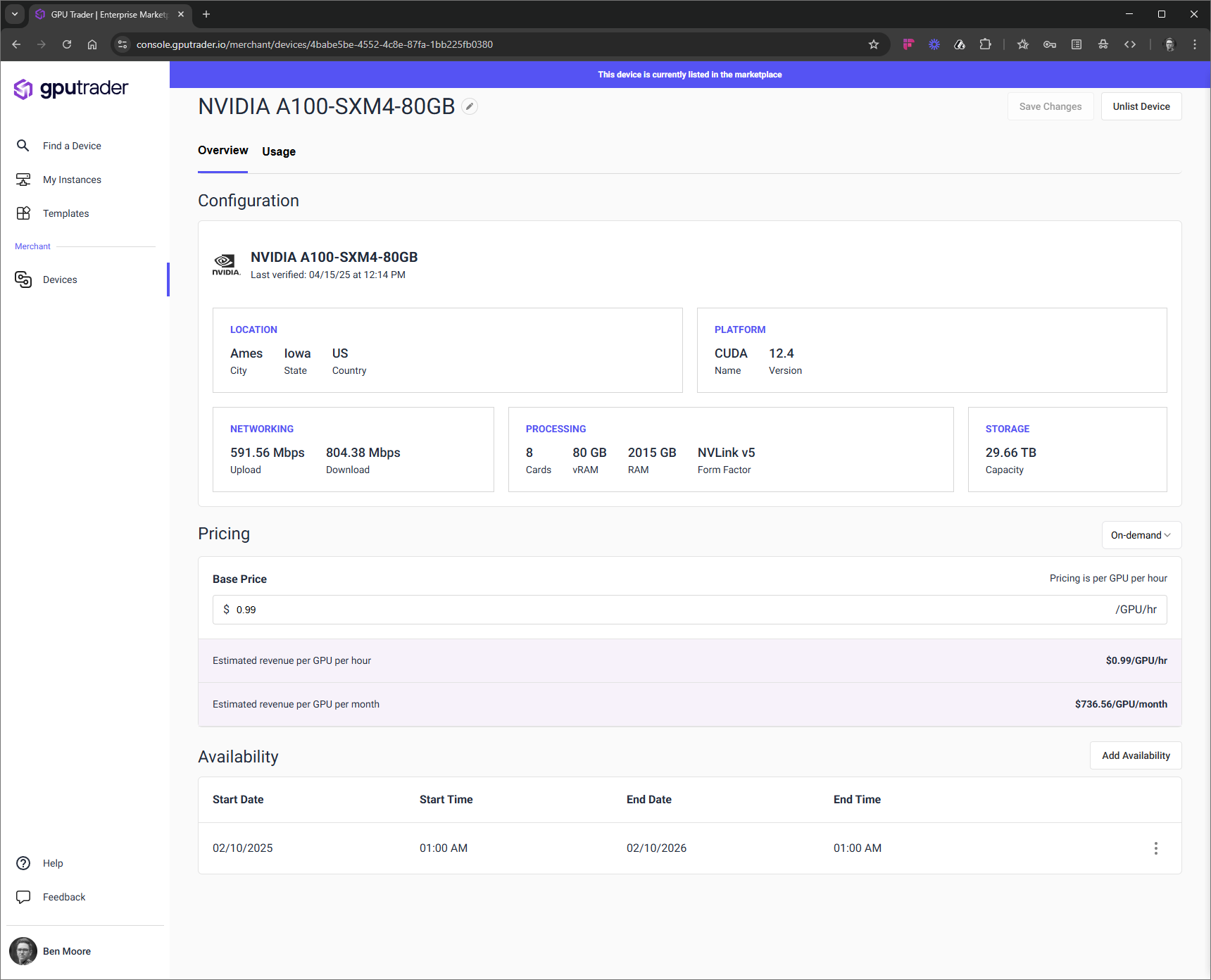Select the Overview tab
This screenshot has height=980, width=1211.
(x=222, y=151)
